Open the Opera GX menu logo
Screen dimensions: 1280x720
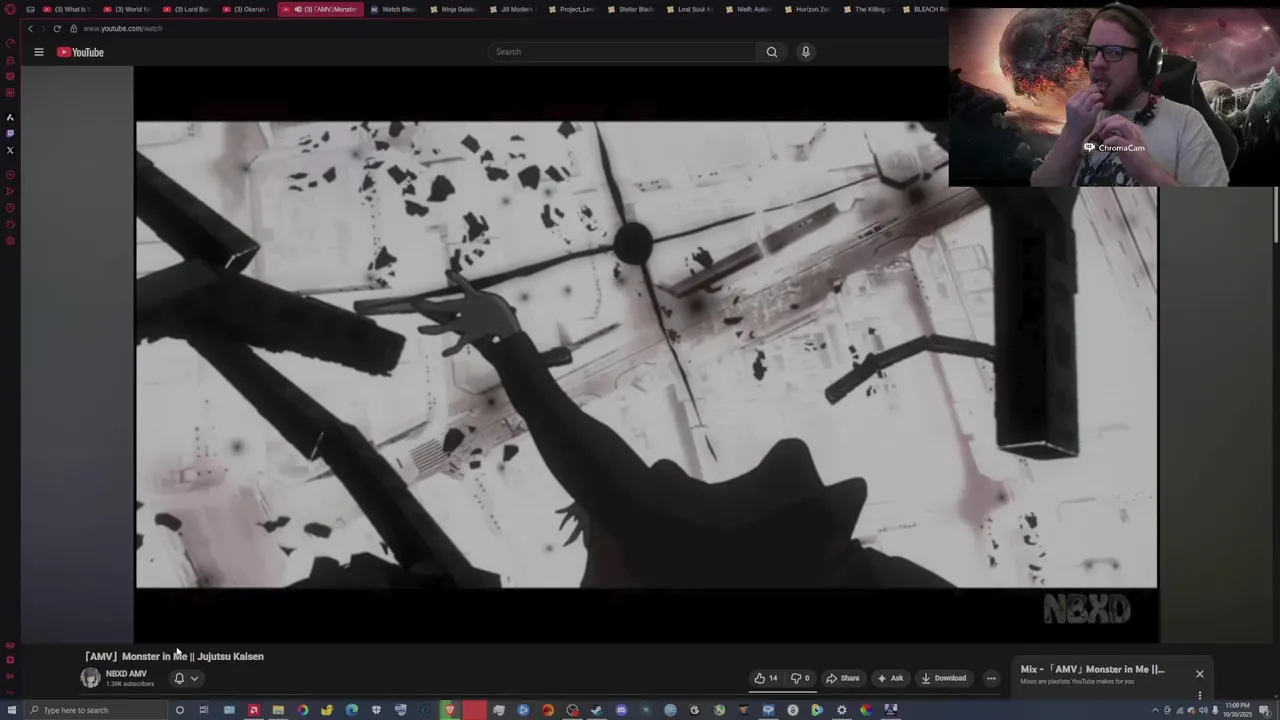[x=10, y=9]
